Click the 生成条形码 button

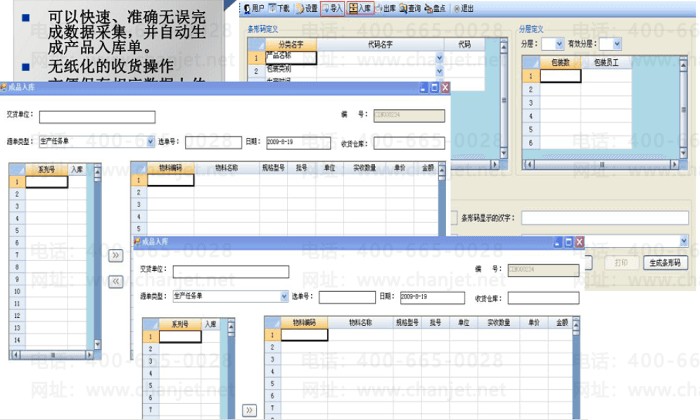pyautogui.click(x=665, y=262)
